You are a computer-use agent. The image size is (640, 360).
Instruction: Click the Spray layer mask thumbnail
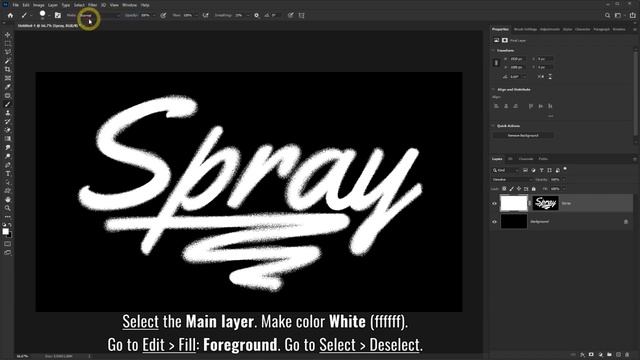(x=545, y=203)
